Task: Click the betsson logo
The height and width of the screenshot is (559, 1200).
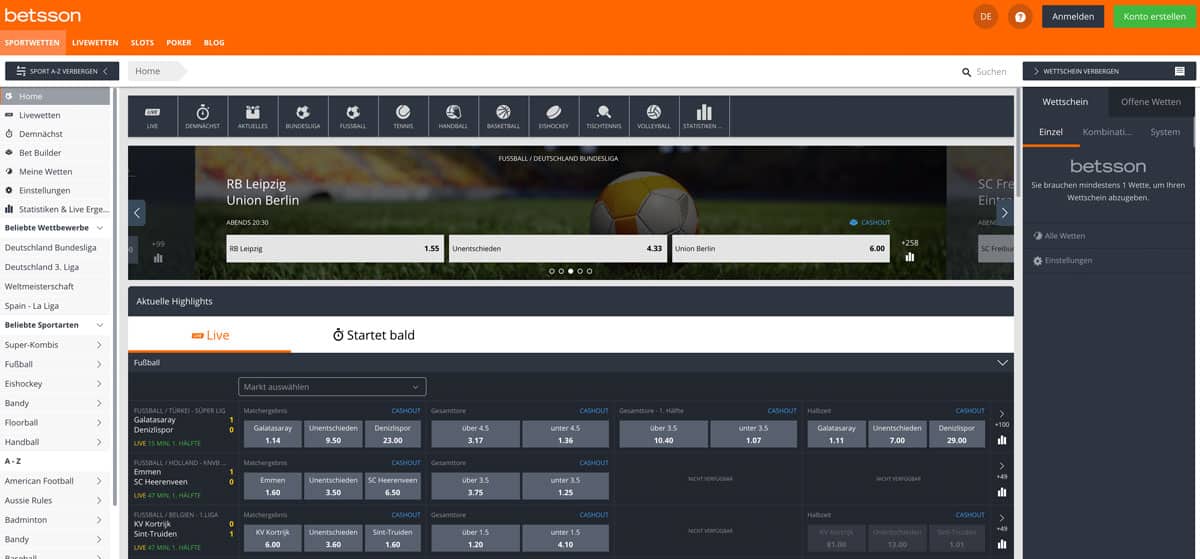Action: [x=42, y=15]
